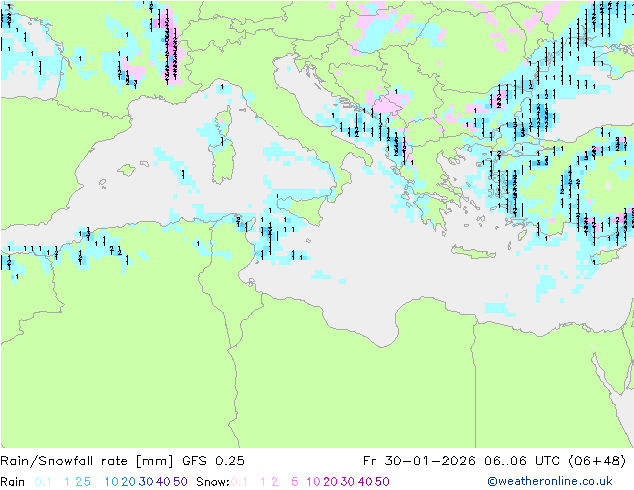
Task: Select the 'Rain/Snowfall rate [mm]' title text
Action: (87, 461)
